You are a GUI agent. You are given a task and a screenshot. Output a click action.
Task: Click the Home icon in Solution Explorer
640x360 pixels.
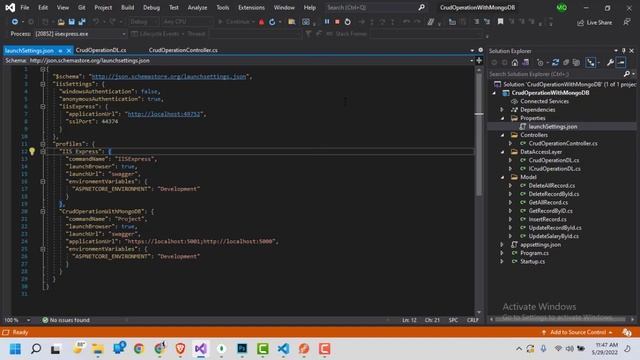coord(515,62)
